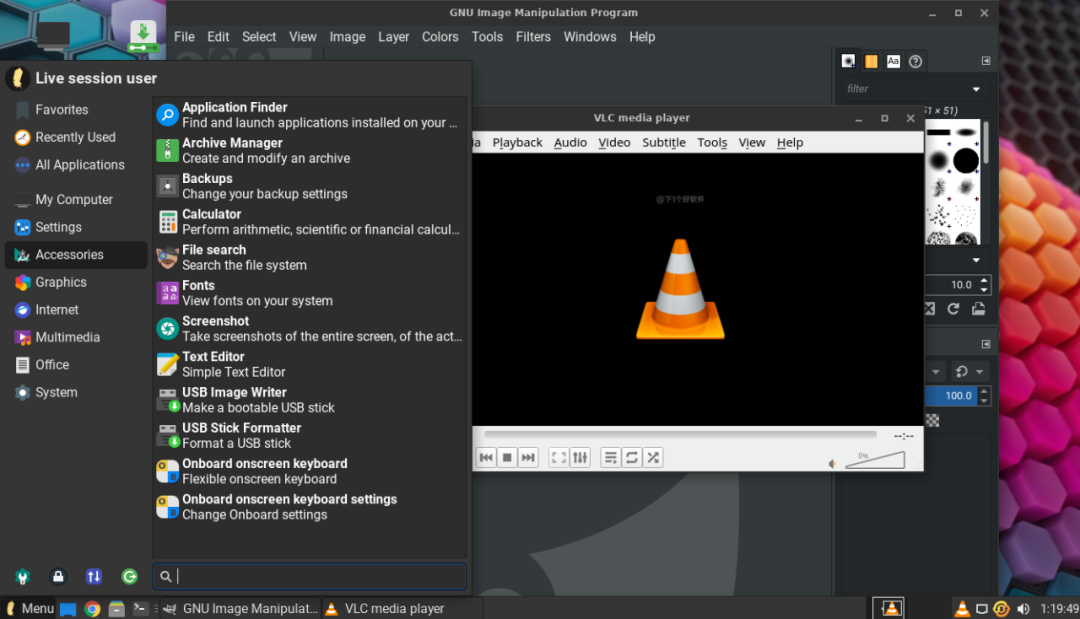Mute VLC audio via speaker icon
Screen dimensions: 1080x619
click(832, 463)
